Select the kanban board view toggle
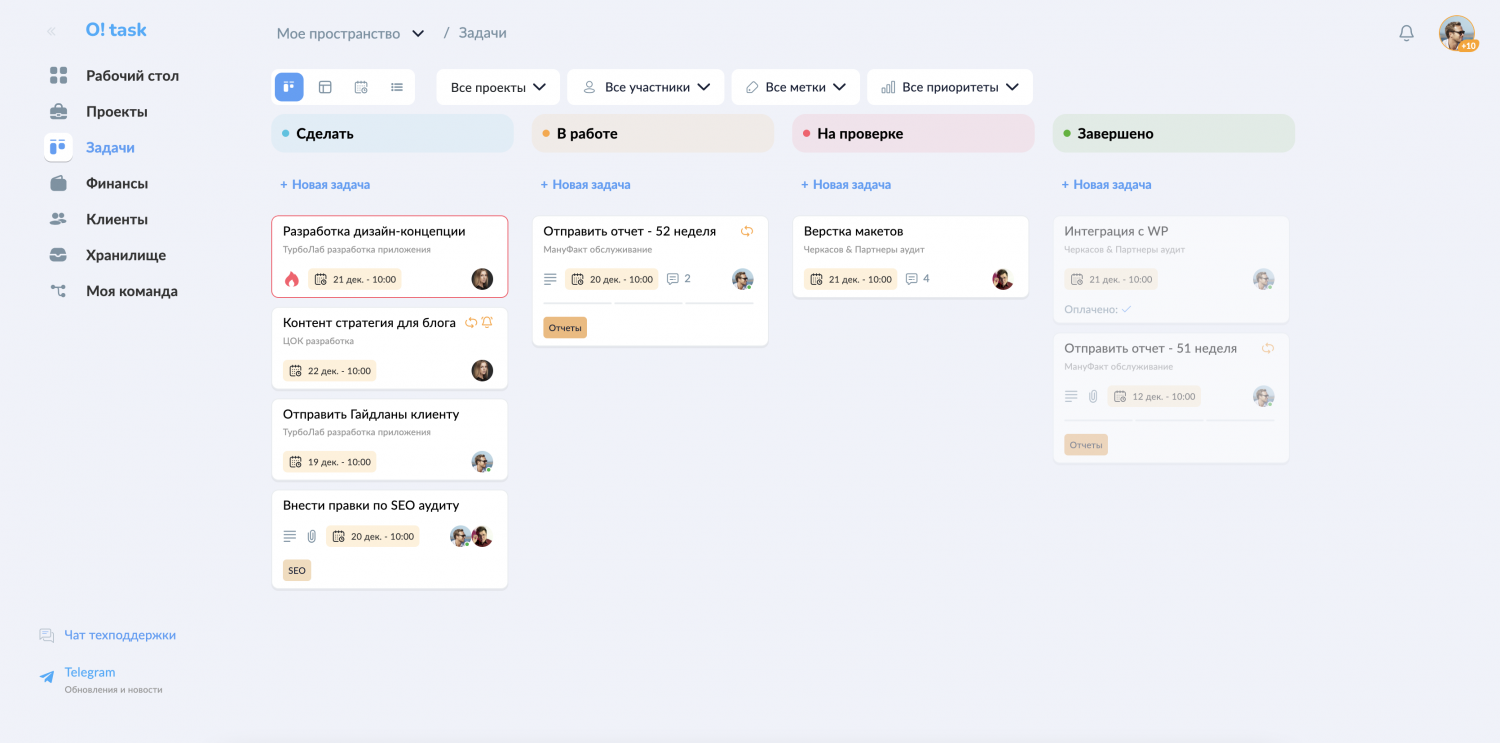 289,87
